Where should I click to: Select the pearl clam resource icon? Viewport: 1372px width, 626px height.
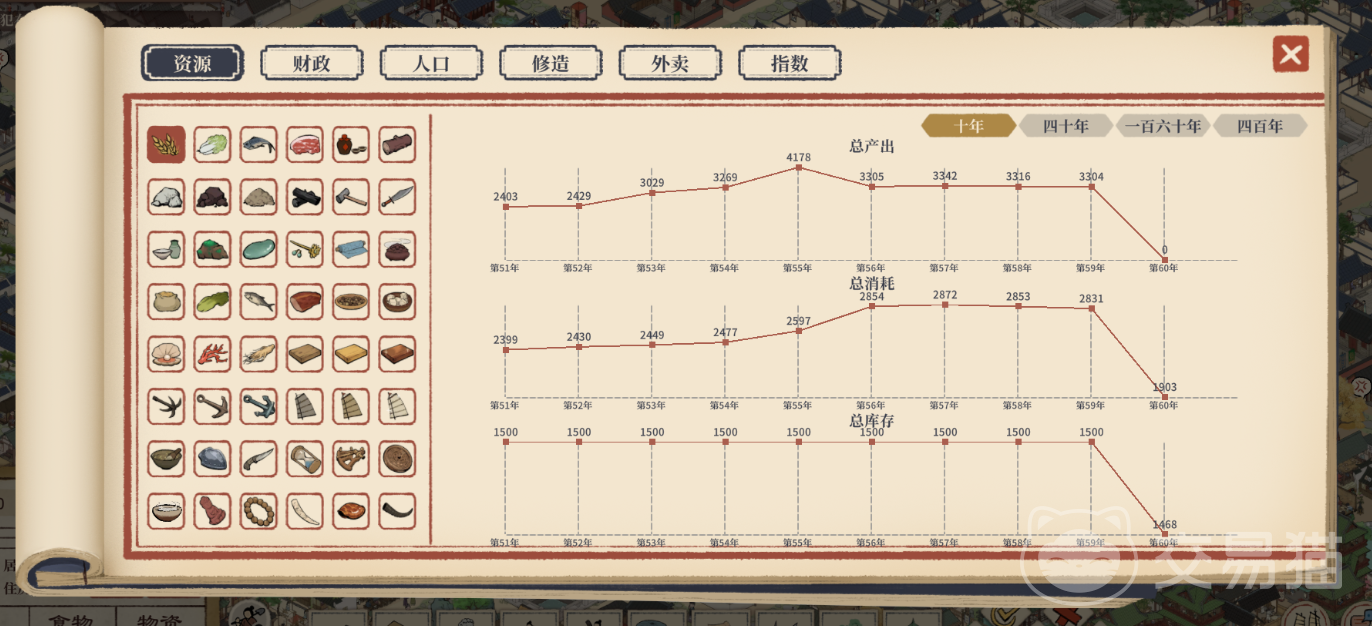tap(166, 354)
